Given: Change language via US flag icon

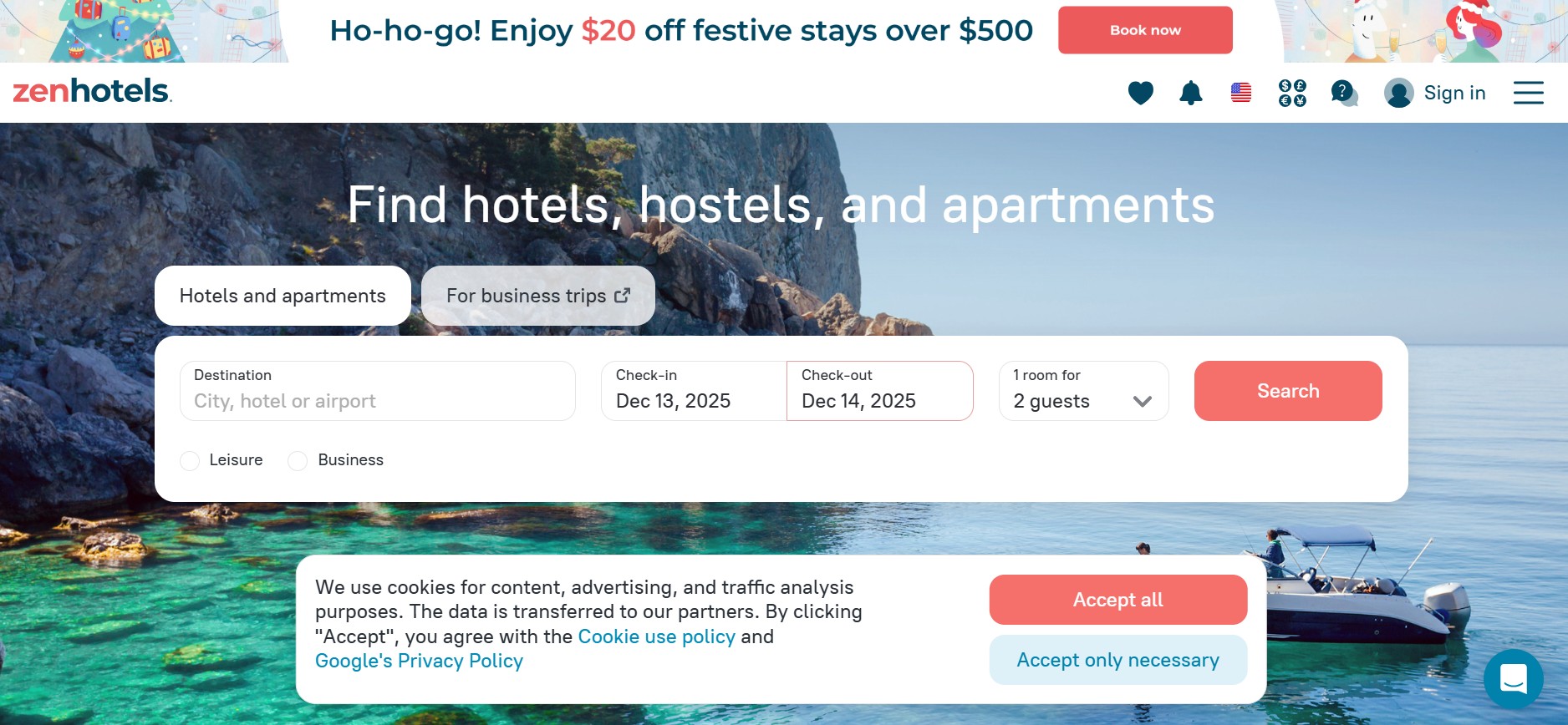Looking at the screenshot, I should click(1241, 93).
